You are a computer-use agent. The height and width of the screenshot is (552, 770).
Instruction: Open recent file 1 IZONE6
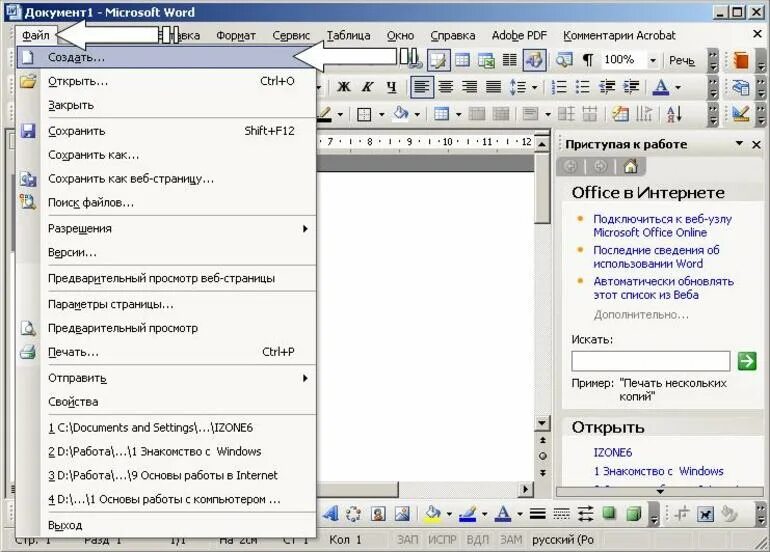[x=166, y=428]
